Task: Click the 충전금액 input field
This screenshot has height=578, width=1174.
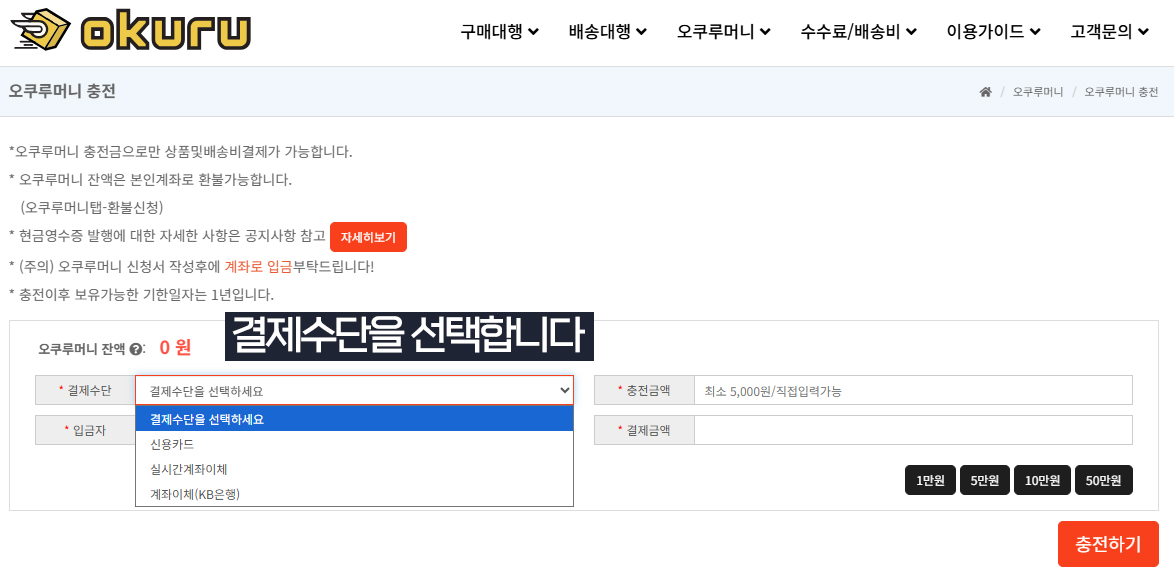Action: (913, 390)
